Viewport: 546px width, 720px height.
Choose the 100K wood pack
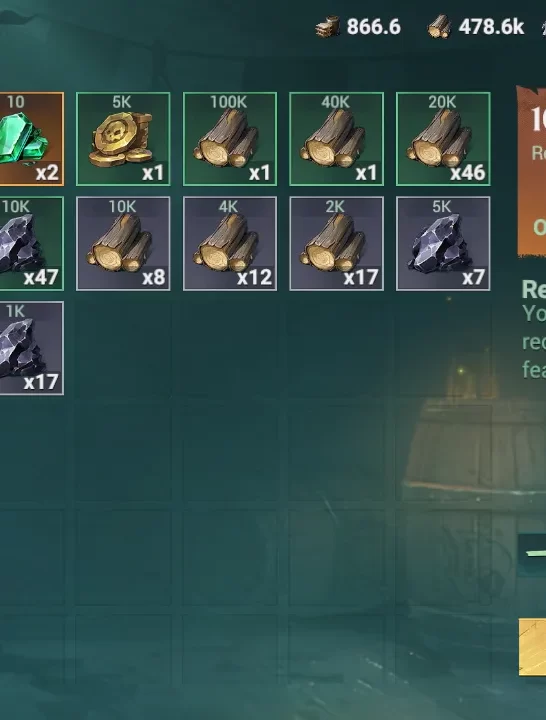230,139
